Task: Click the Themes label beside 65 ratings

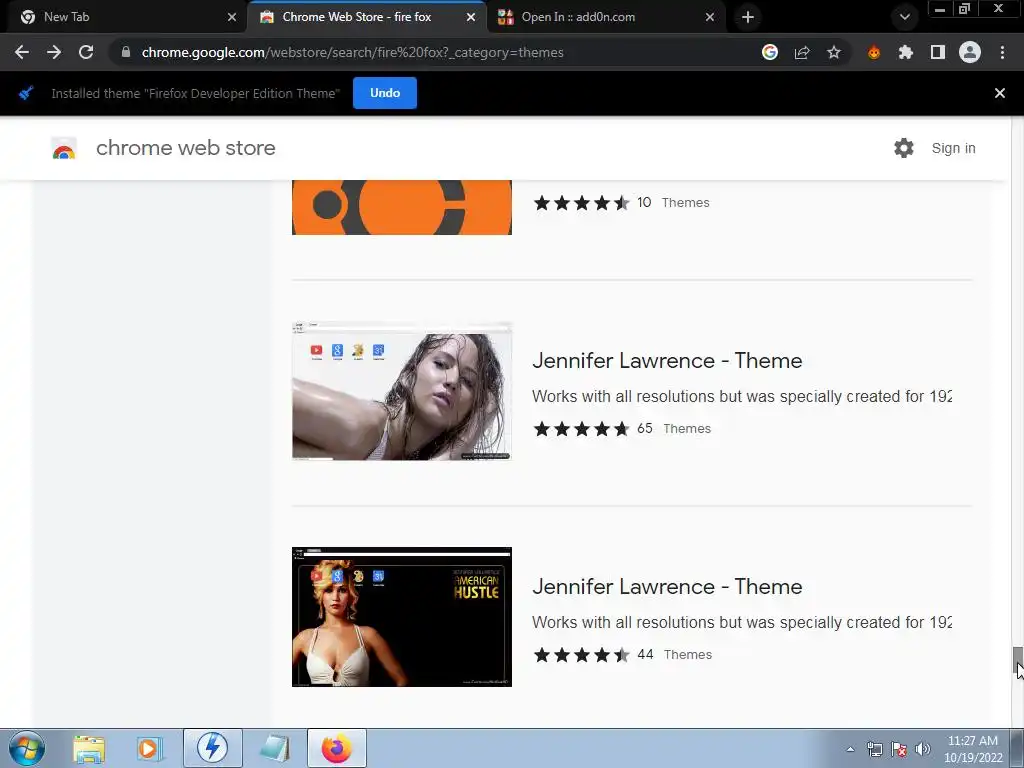Action: (687, 428)
